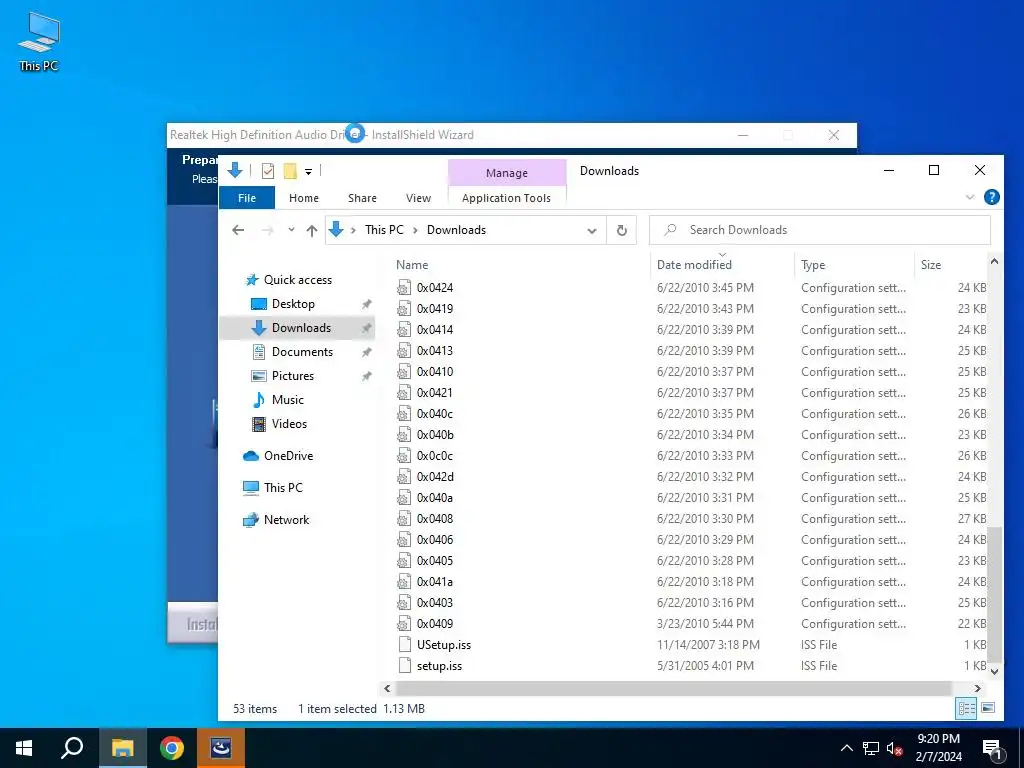
Task: Click vertical scrollbar up arrow
Action: click(x=994, y=261)
